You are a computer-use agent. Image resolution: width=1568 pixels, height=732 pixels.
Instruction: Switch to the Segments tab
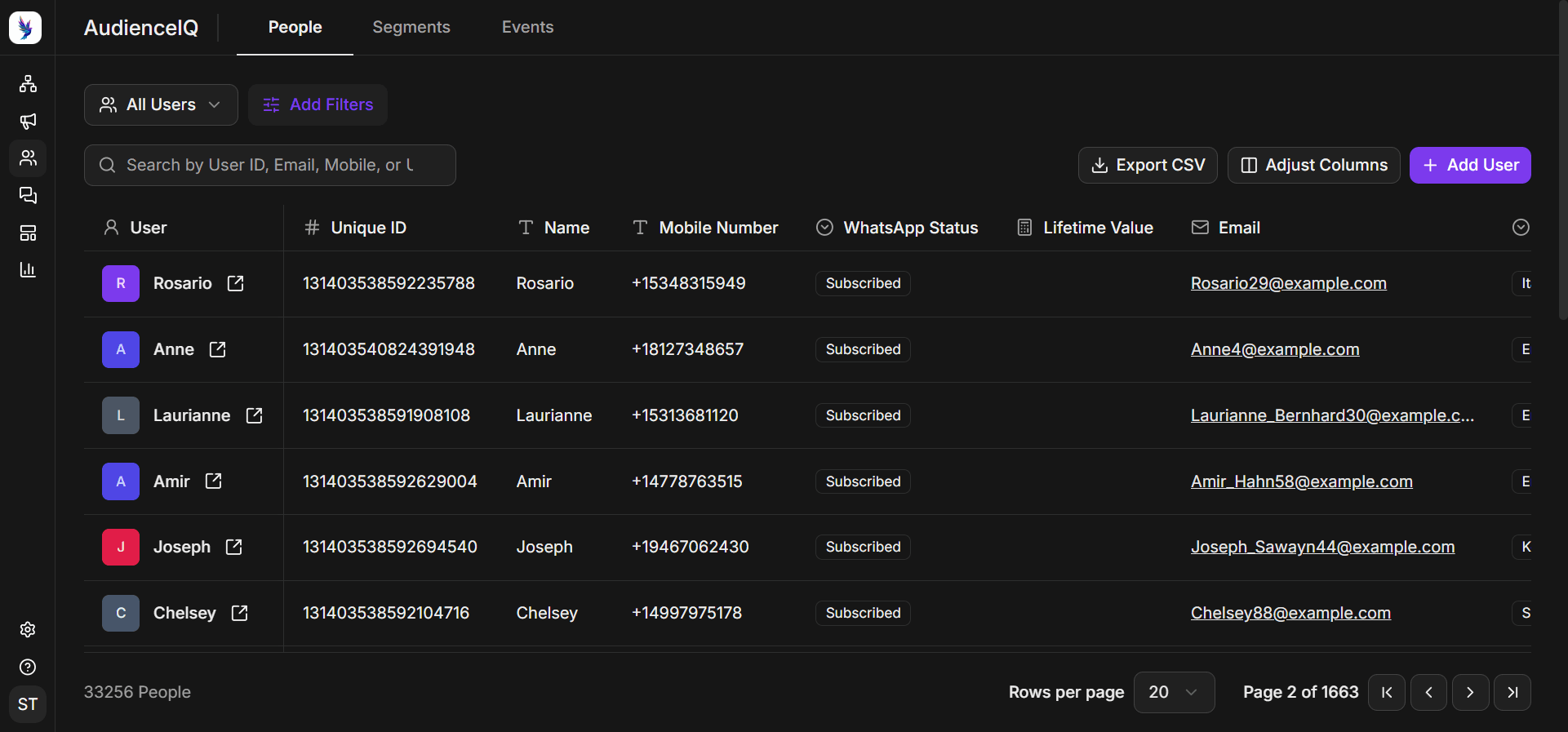coord(411,27)
